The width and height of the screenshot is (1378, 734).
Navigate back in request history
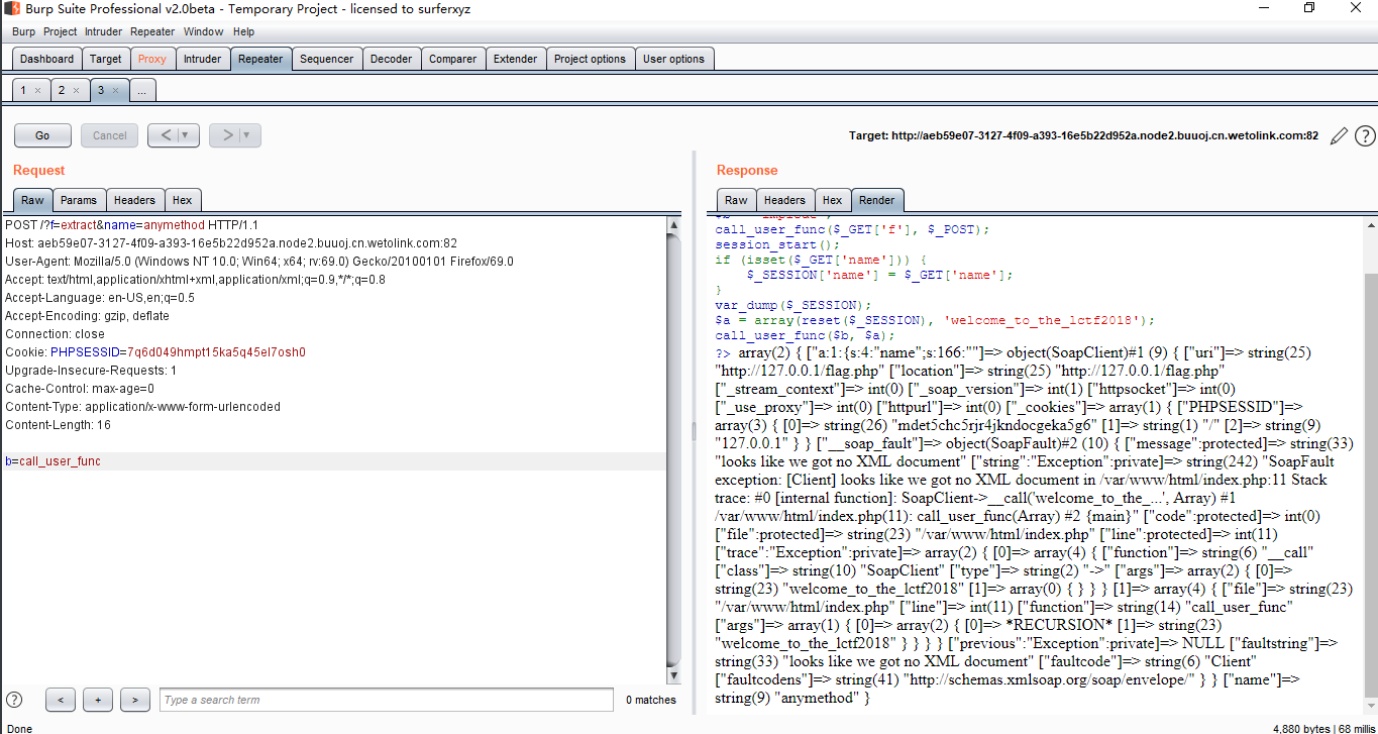pos(166,135)
